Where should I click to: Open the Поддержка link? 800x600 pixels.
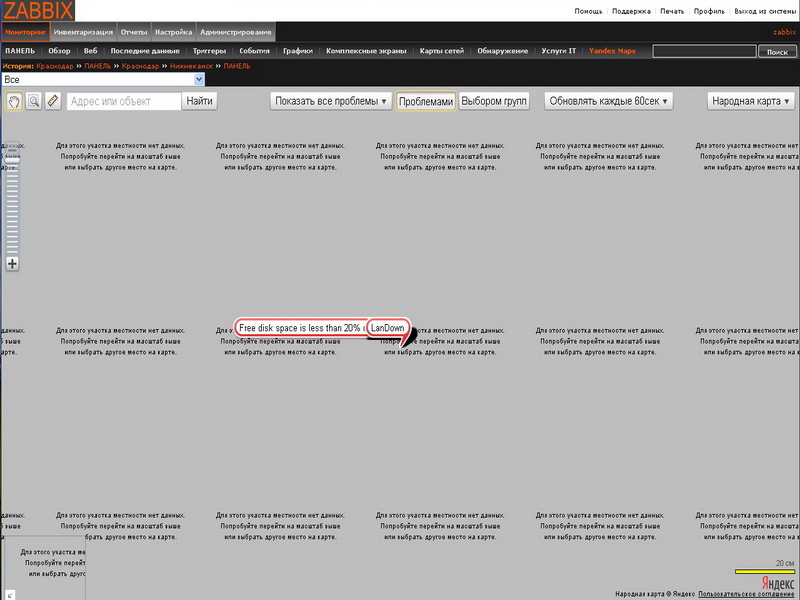point(631,11)
